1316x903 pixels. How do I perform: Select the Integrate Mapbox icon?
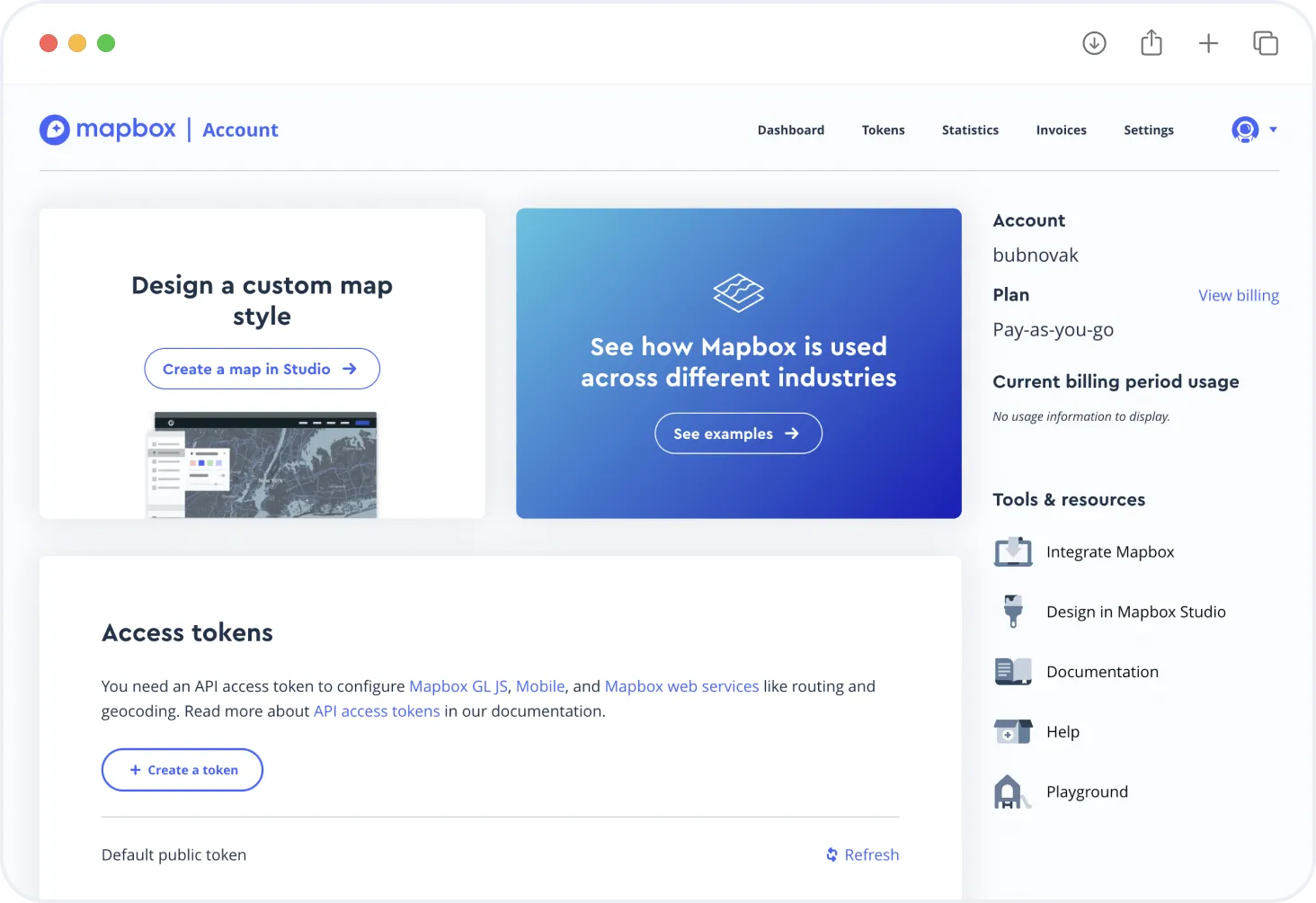pyautogui.click(x=1012, y=551)
